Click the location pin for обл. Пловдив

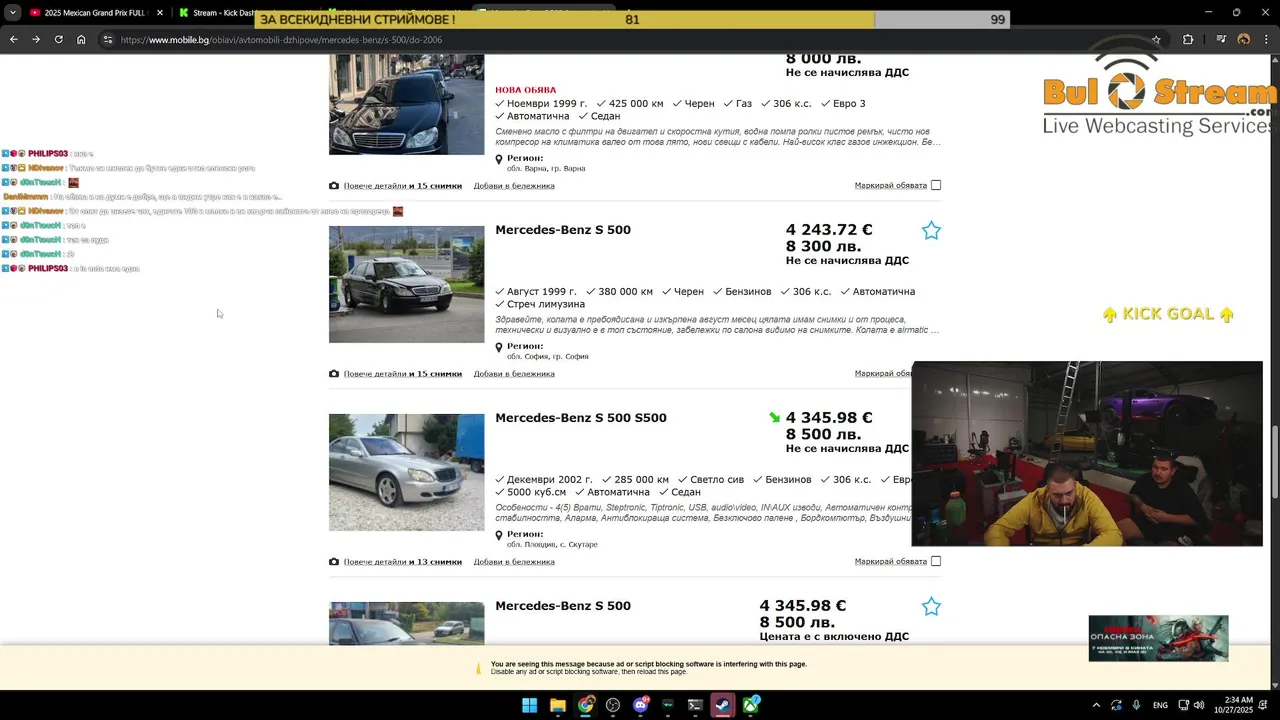(499, 535)
